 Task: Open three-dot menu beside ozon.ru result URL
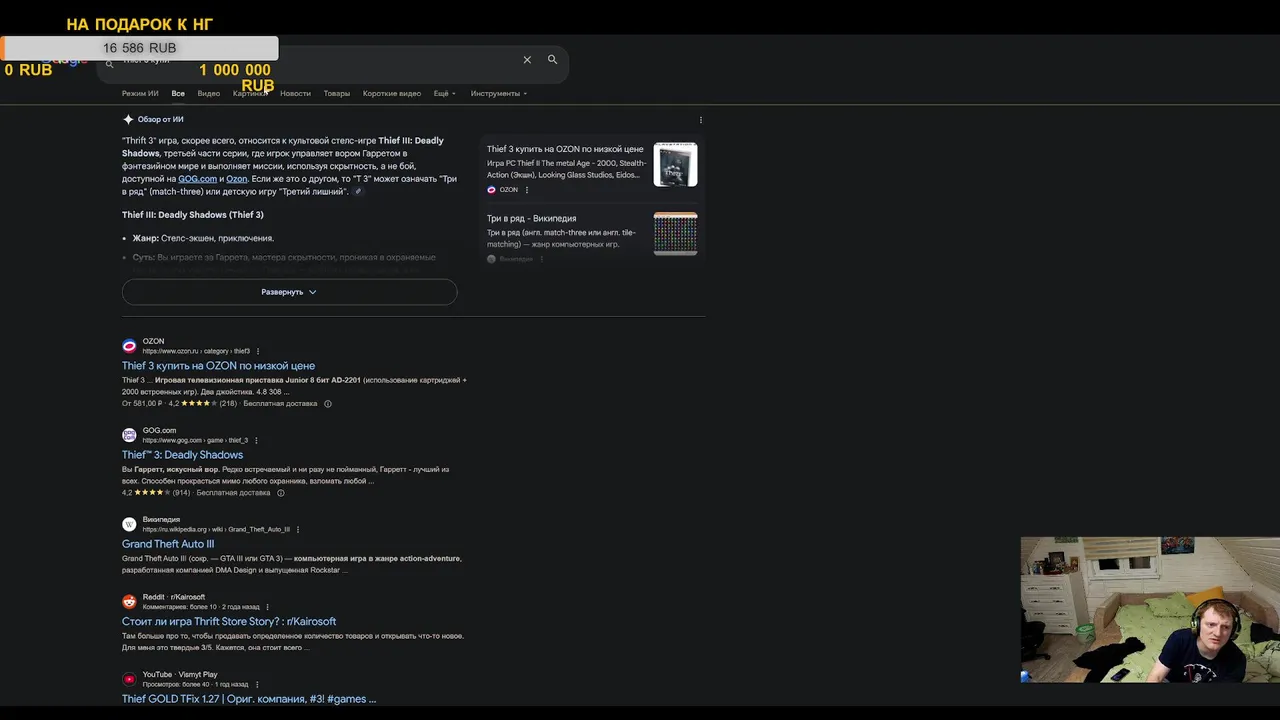pos(258,352)
